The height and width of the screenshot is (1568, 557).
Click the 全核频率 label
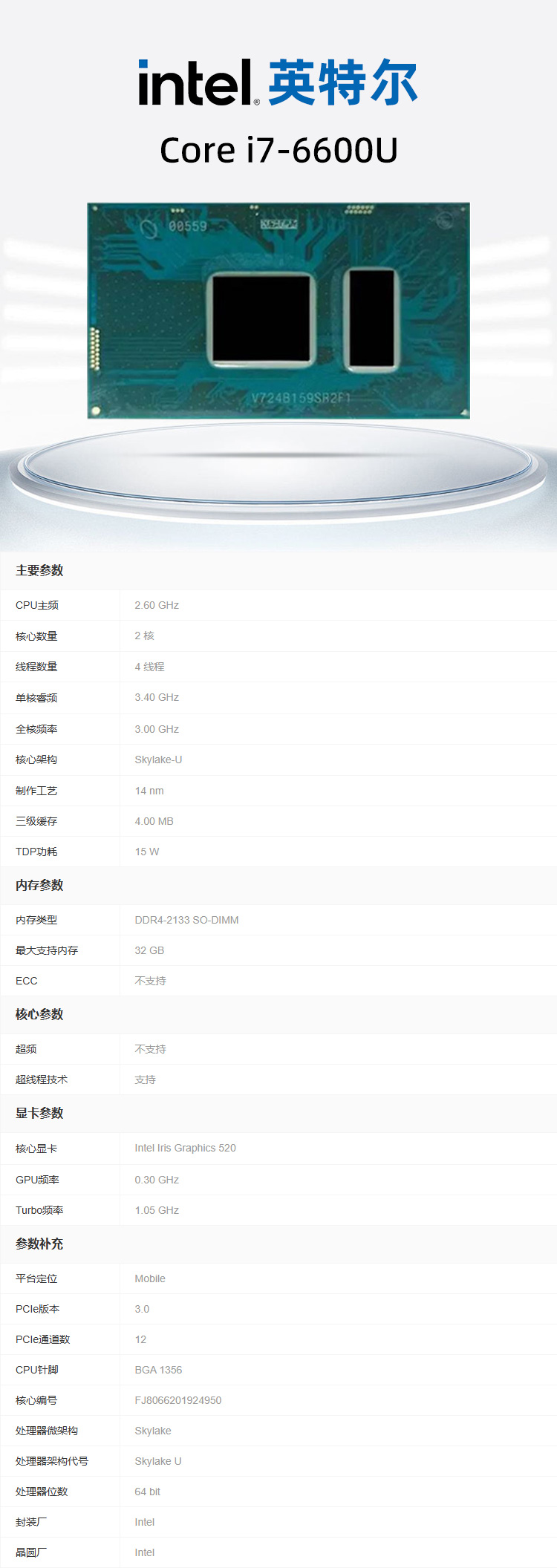click(x=36, y=729)
